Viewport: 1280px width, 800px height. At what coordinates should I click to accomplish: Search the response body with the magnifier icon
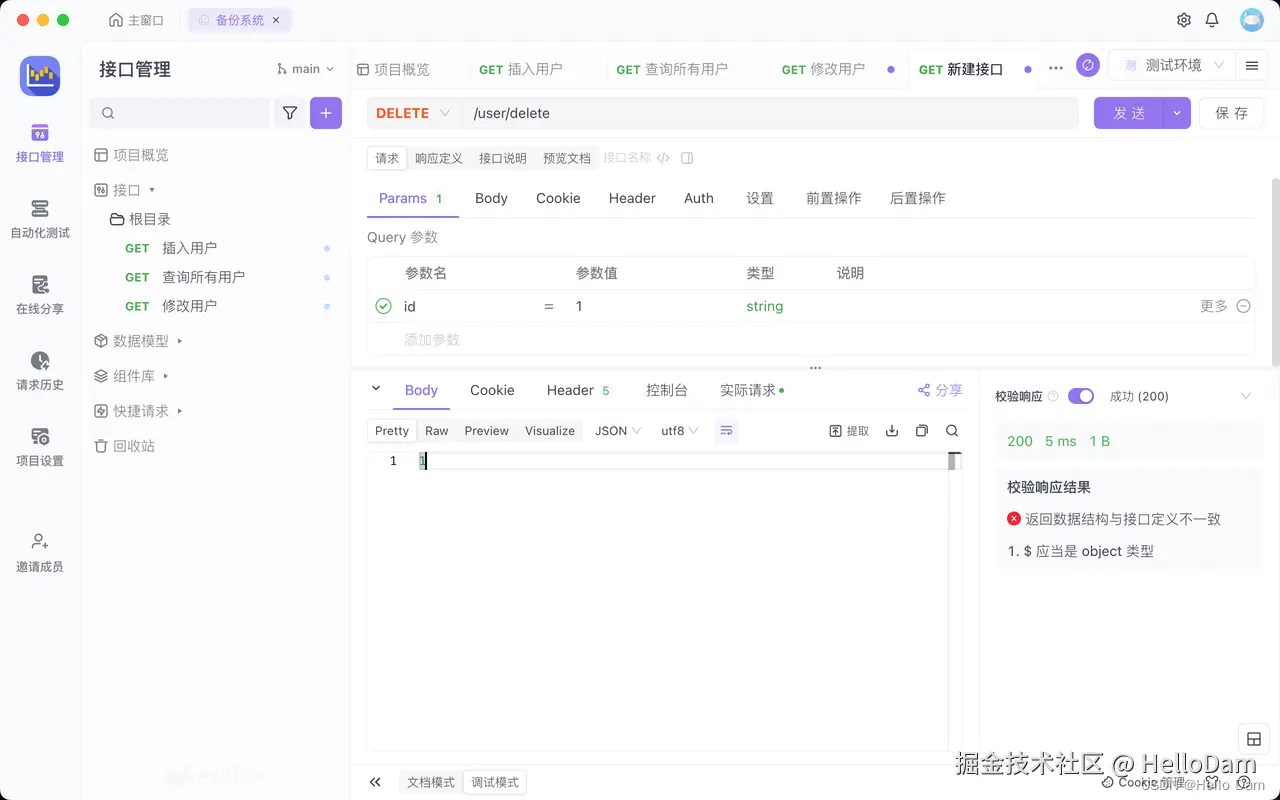[x=951, y=430]
